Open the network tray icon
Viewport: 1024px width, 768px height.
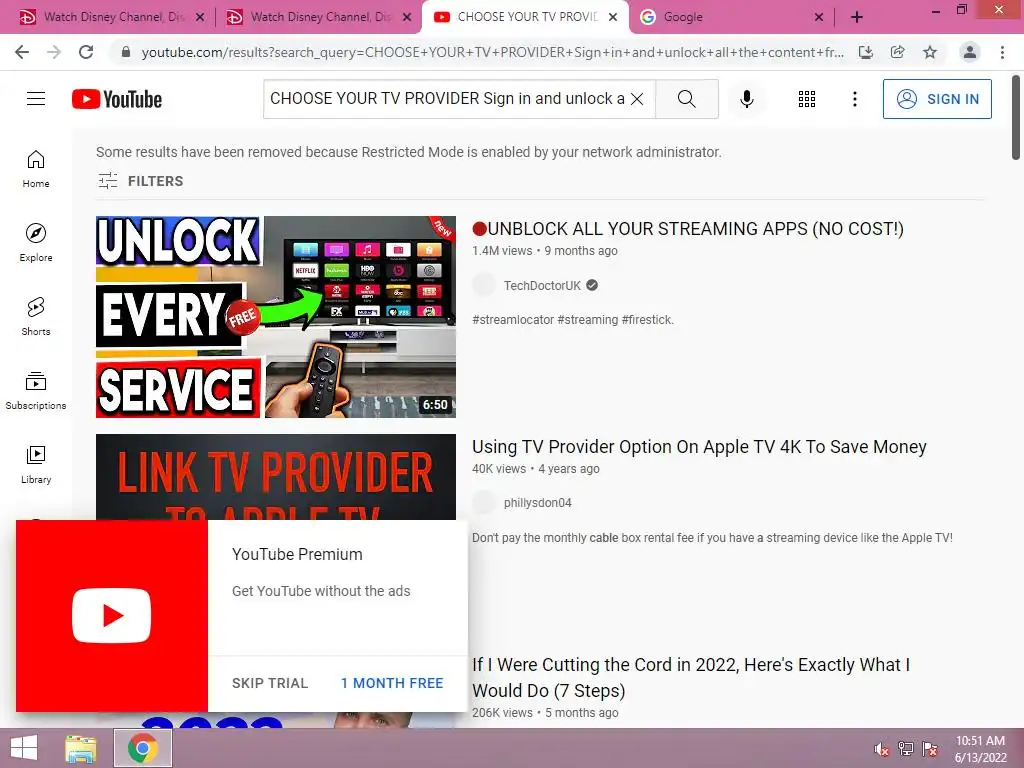click(906, 749)
